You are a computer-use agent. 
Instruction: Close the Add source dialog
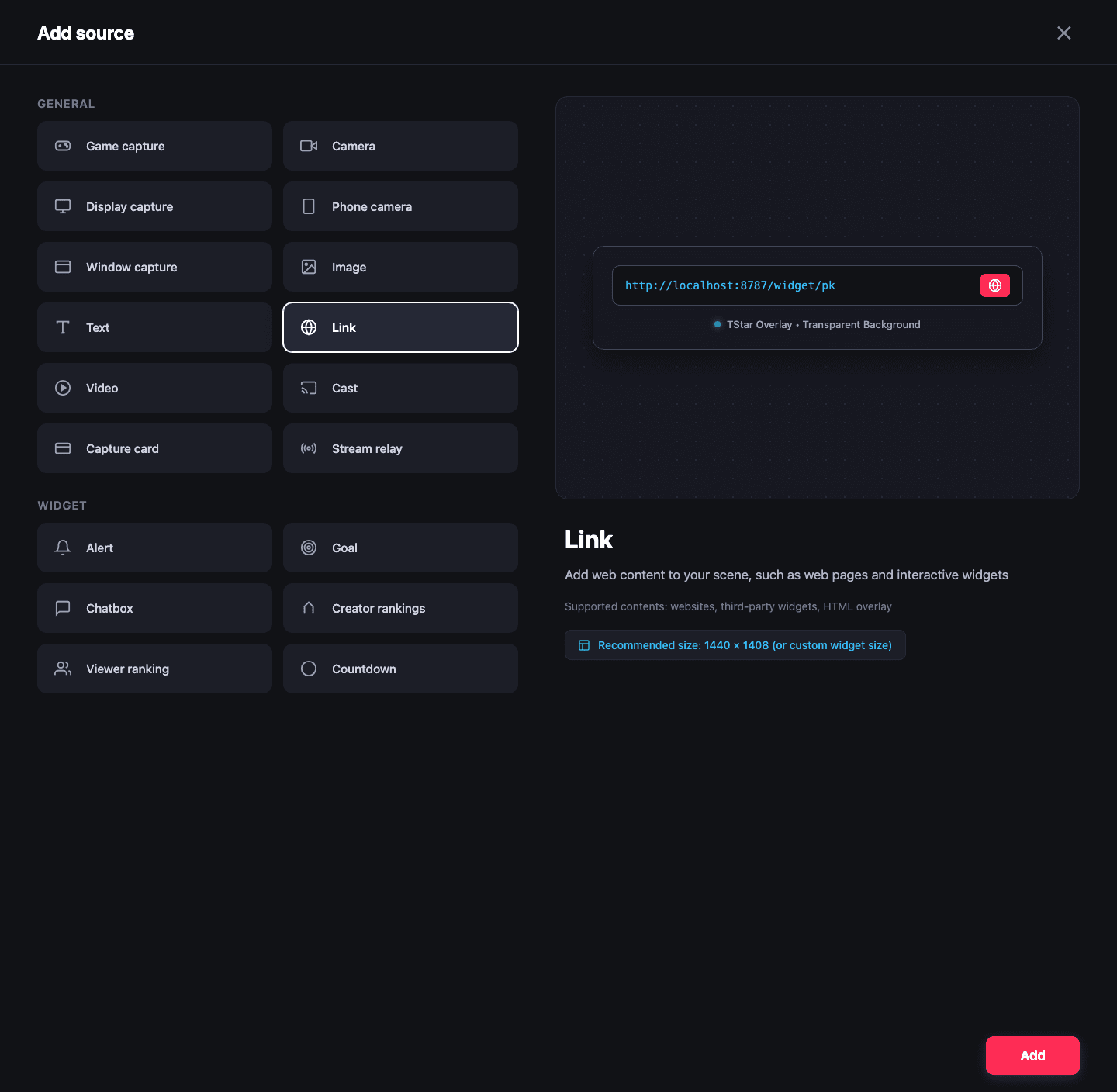click(x=1064, y=33)
